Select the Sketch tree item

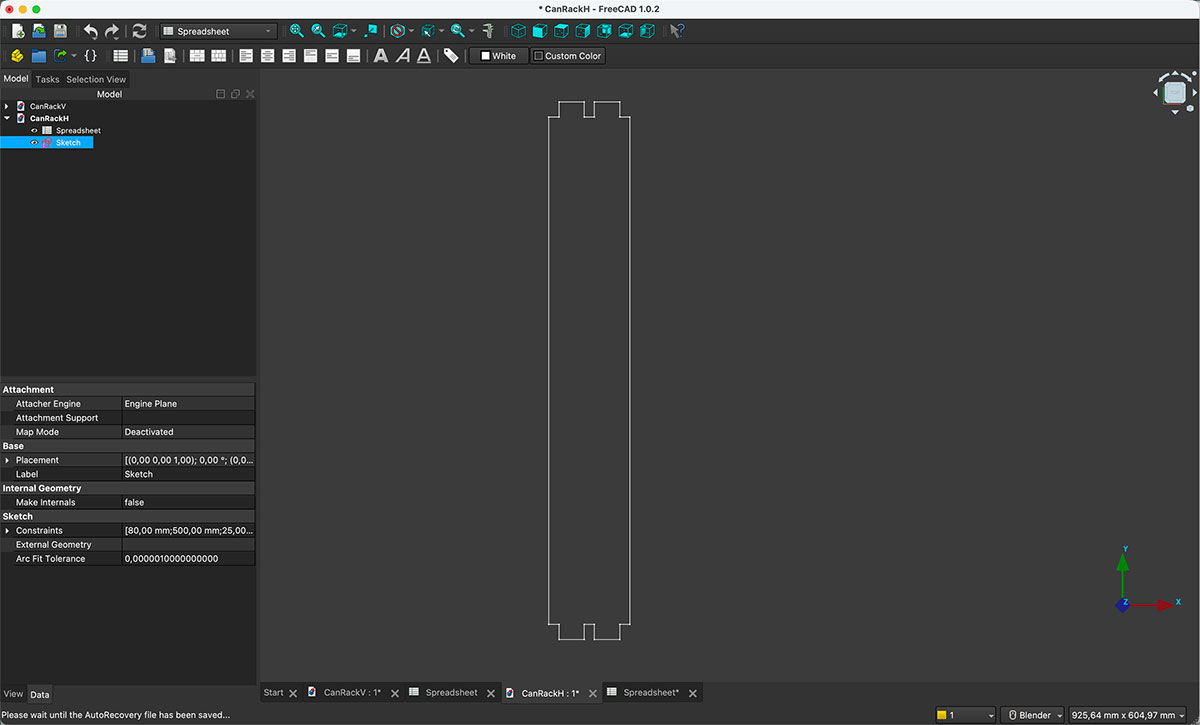click(x=68, y=143)
